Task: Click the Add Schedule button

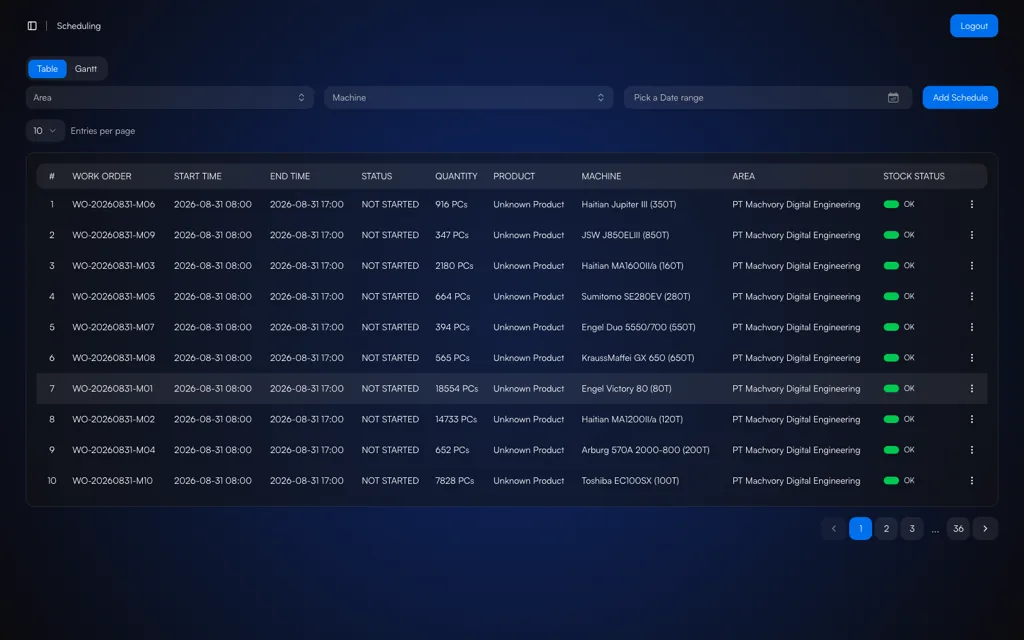Action: 960,97
